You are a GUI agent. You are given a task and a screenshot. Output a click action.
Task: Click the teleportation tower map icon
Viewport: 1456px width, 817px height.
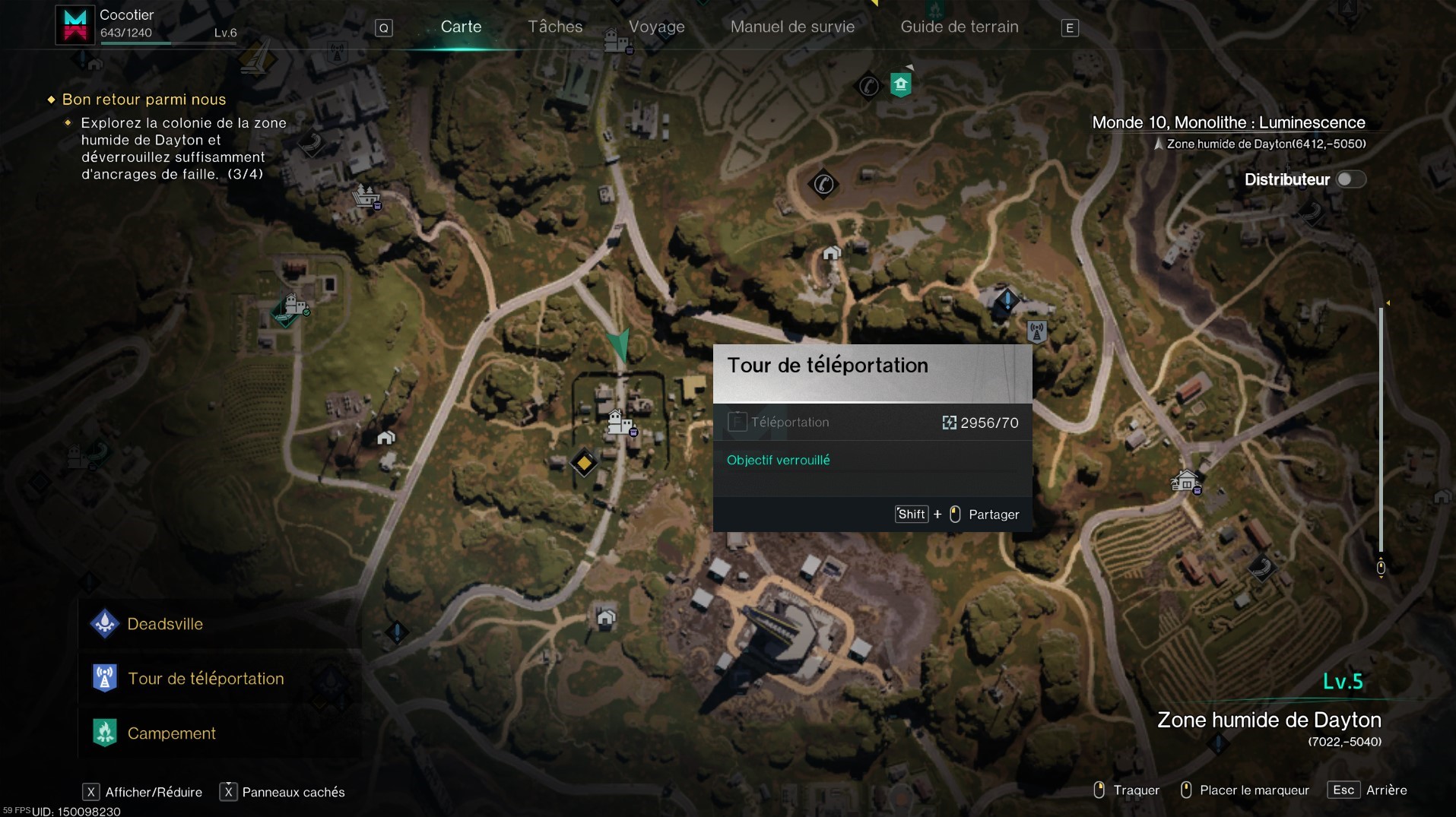pyautogui.click(x=1036, y=331)
